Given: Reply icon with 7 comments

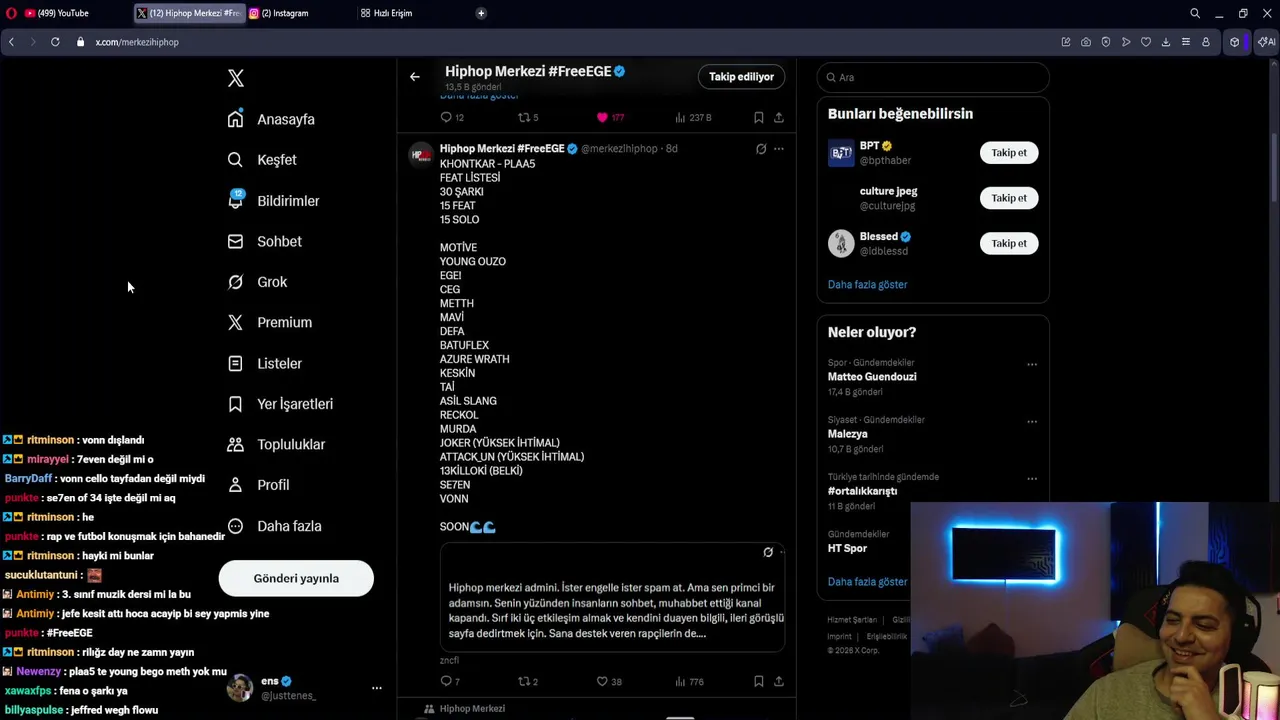Looking at the screenshot, I should (450, 681).
